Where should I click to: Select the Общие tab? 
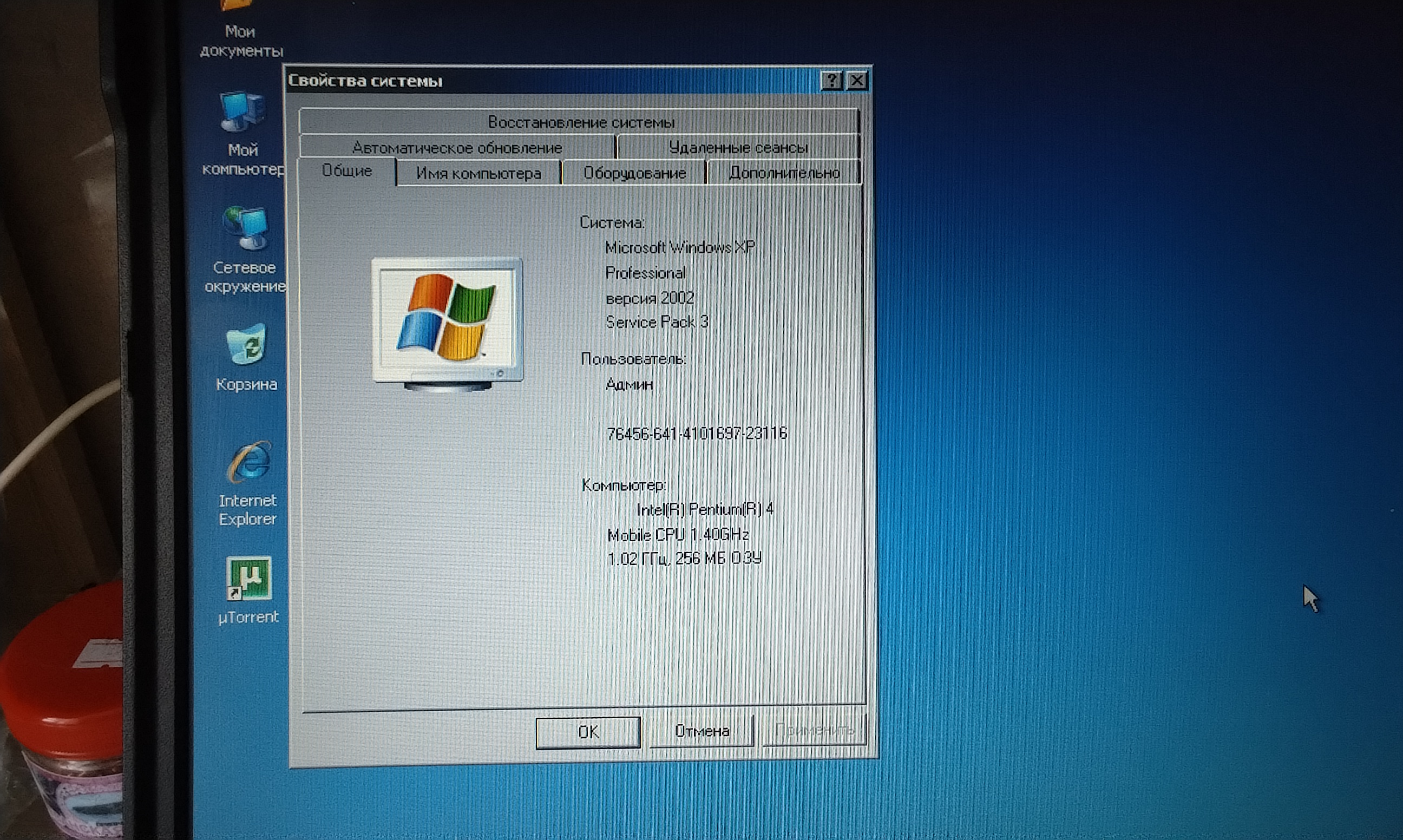coord(346,171)
